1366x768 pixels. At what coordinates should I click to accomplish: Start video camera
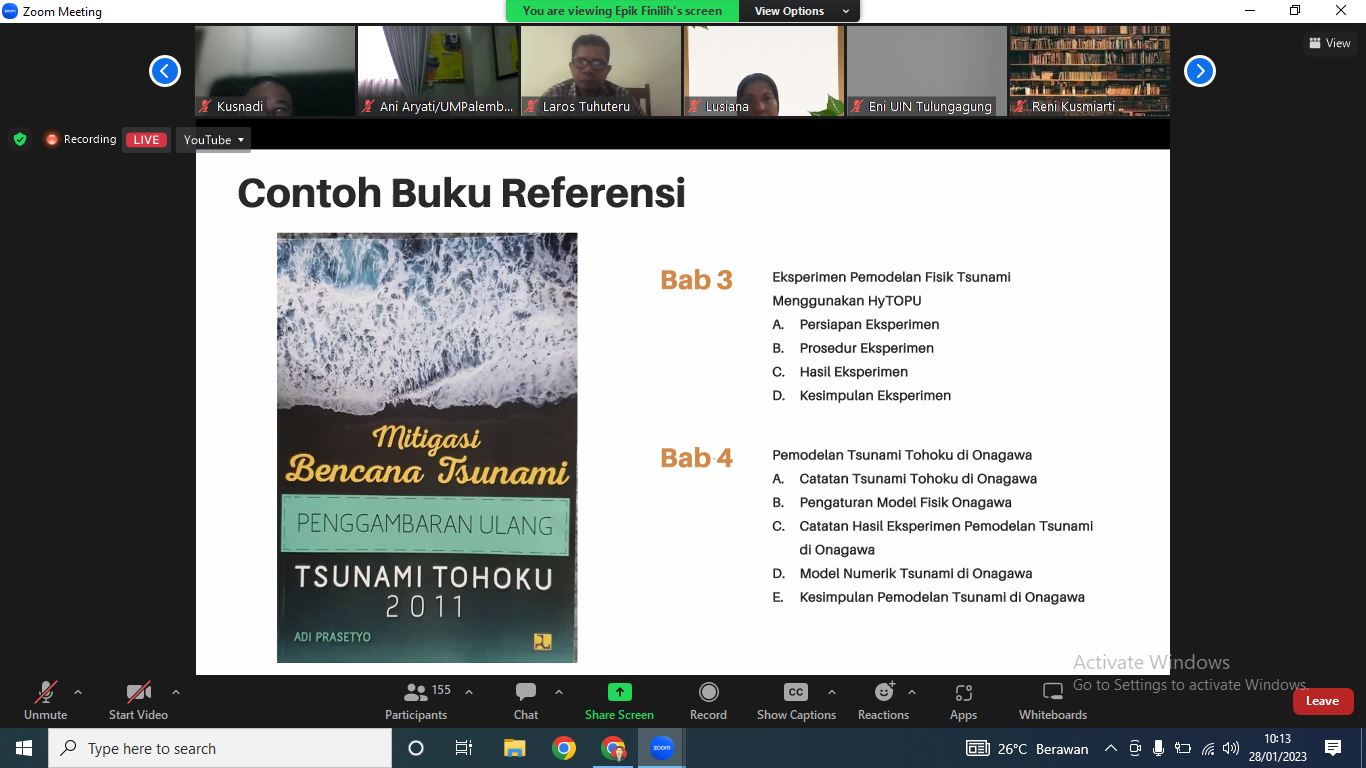point(138,700)
